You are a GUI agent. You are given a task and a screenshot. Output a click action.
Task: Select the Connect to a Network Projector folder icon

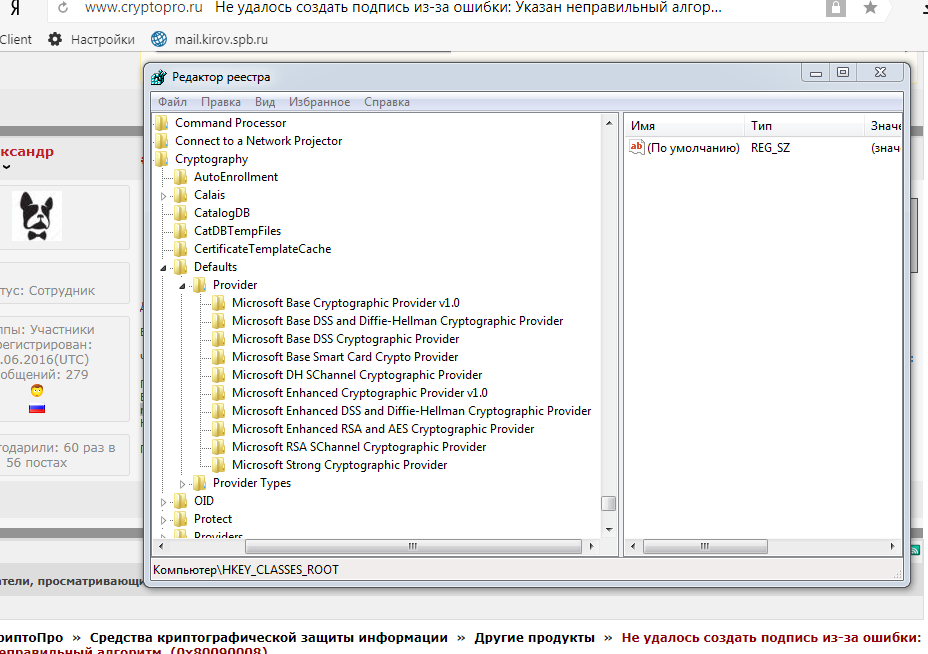(162, 141)
